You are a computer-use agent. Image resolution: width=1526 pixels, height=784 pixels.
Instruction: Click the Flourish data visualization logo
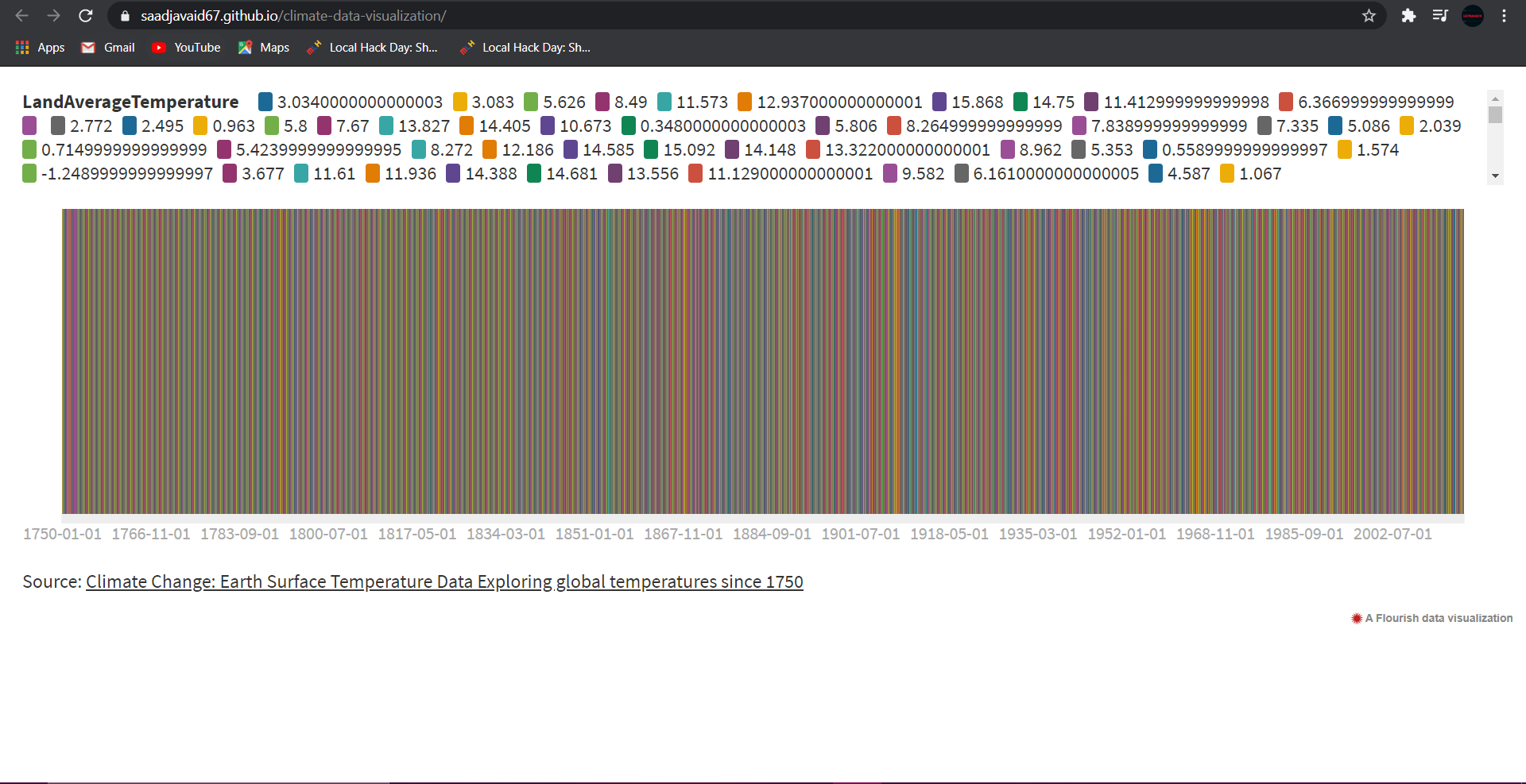1355,618
